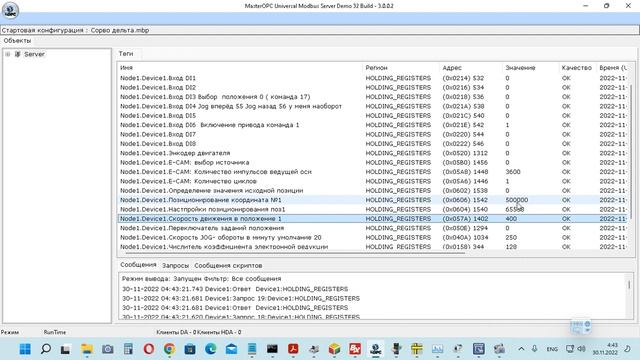640x360 pixels.
Task: Open the terminal window taskbar icon
Action: tap(272, 349)
